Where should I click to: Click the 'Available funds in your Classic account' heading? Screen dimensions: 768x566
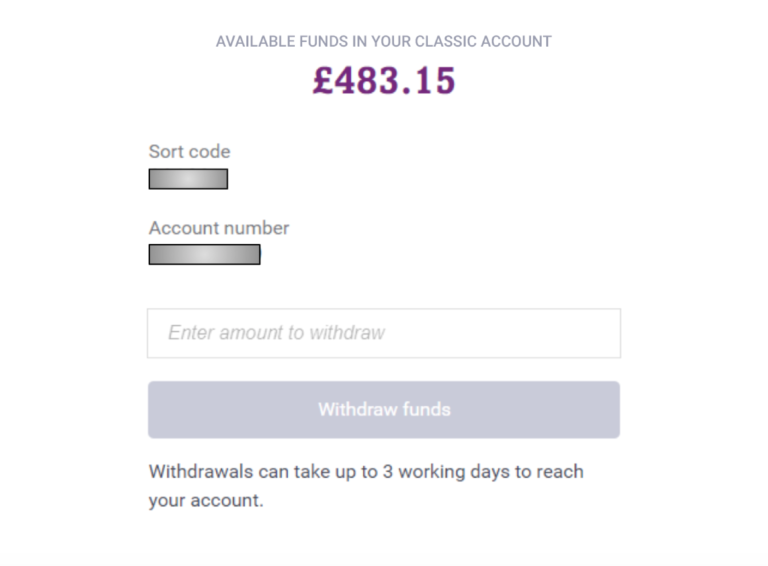(x=384, y=42)
